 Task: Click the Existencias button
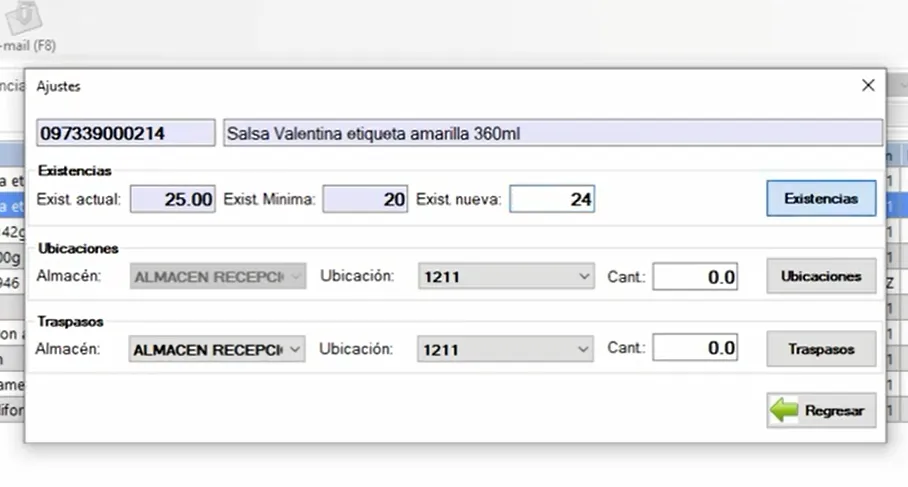(x=821, y=199)
